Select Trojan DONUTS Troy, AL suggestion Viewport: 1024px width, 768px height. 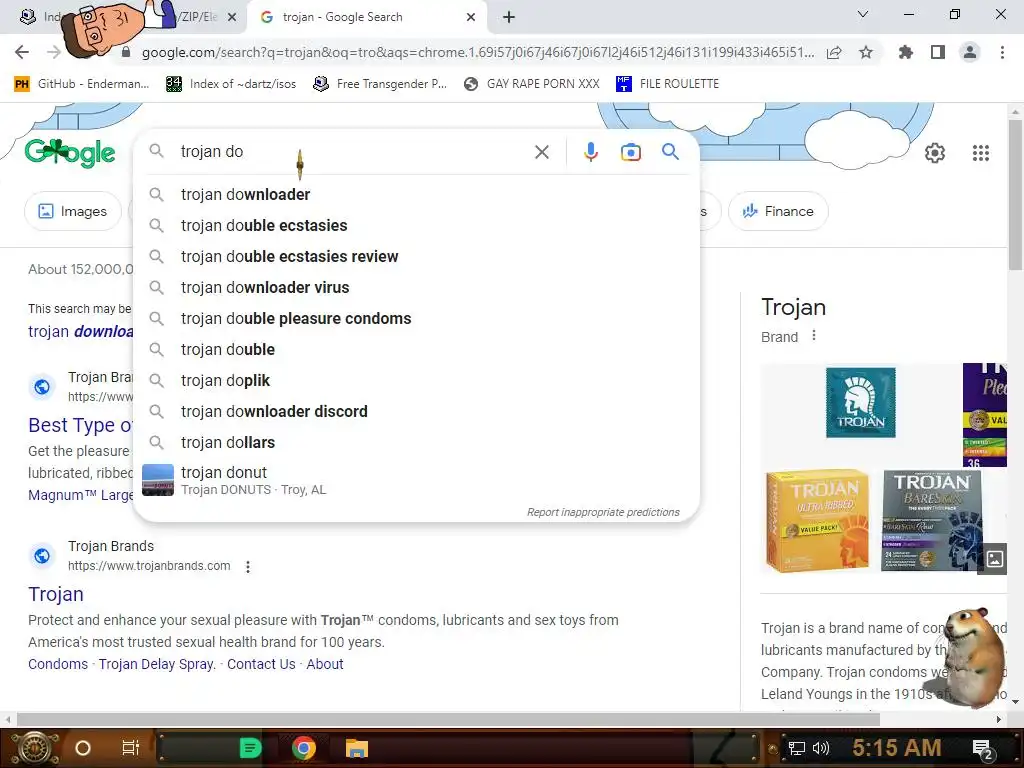416,480
